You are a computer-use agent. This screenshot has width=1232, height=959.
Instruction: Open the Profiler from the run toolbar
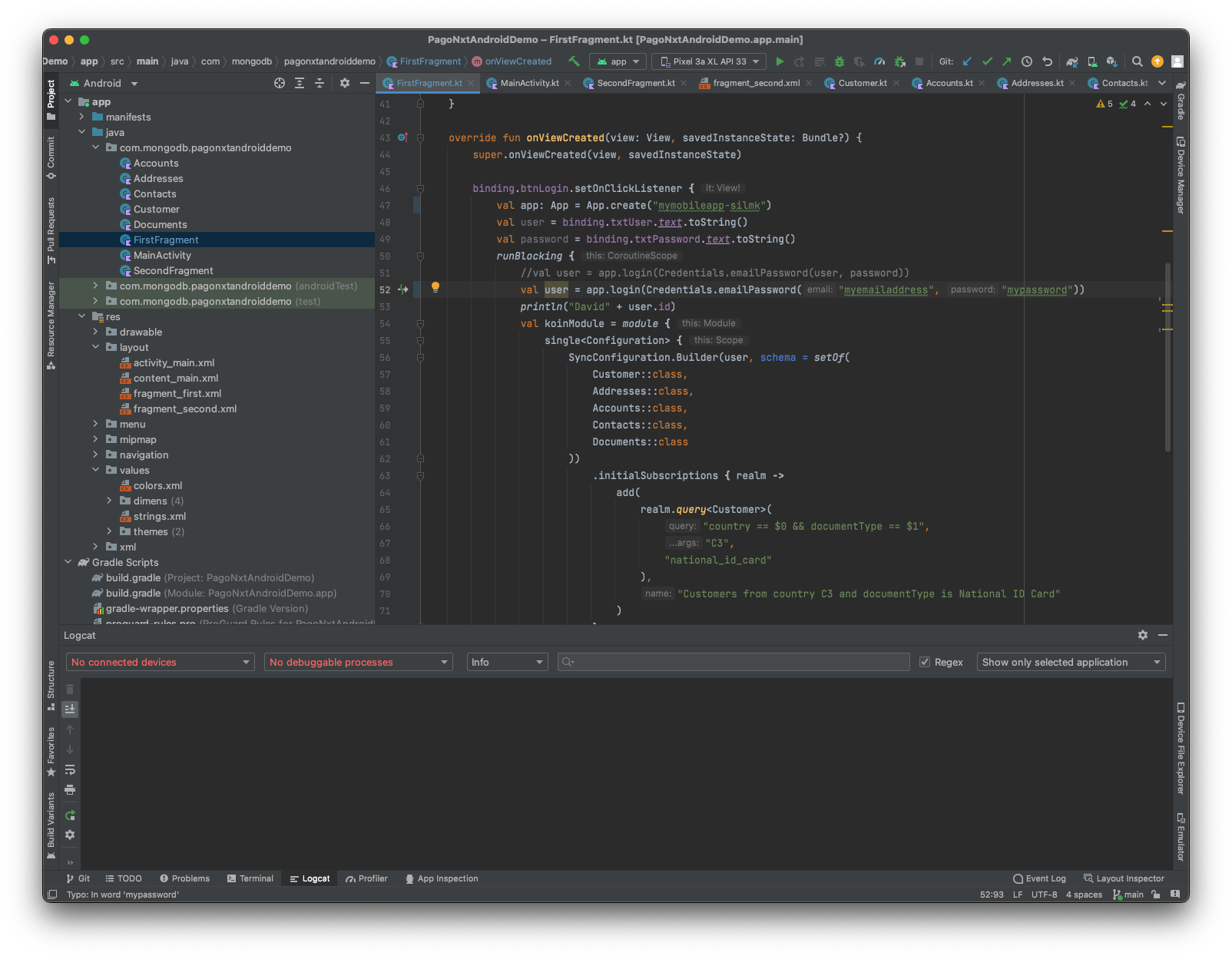pos(879,61)
